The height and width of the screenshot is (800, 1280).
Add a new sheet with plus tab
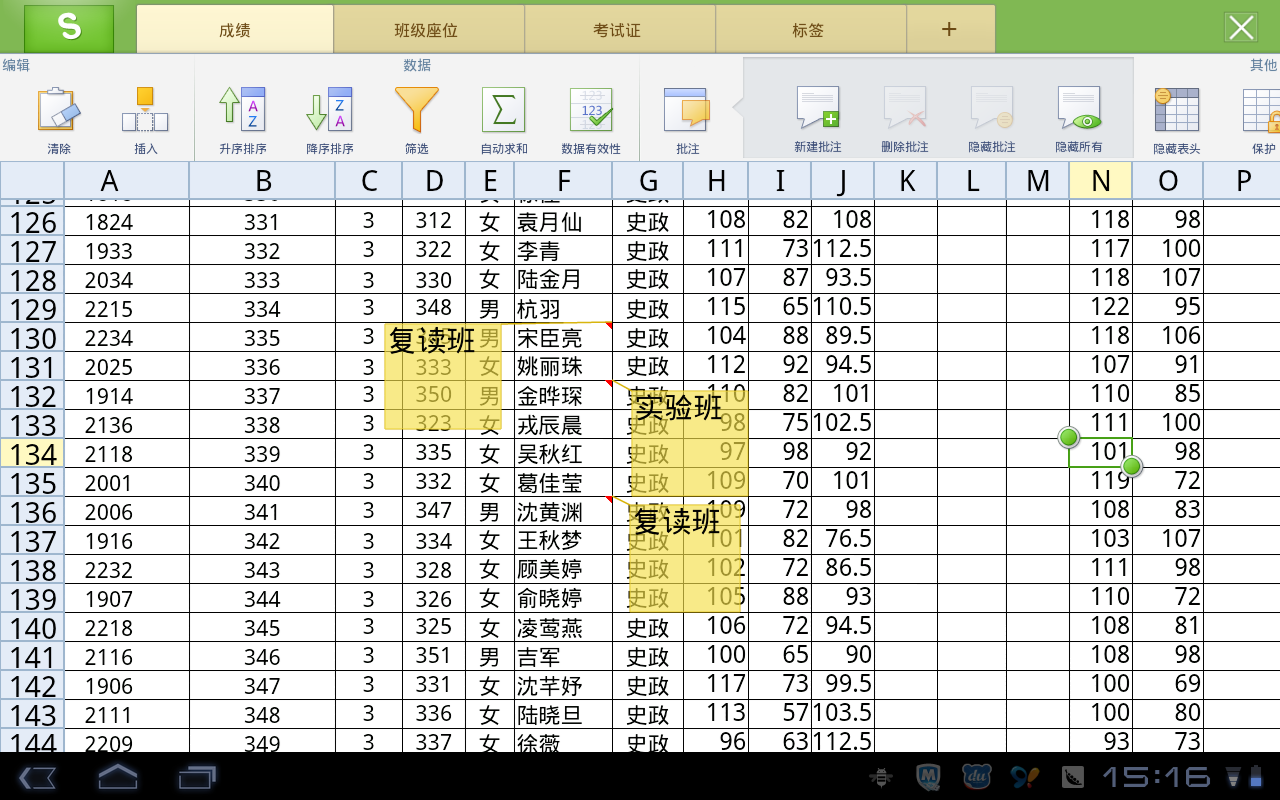tap(950, 29)
